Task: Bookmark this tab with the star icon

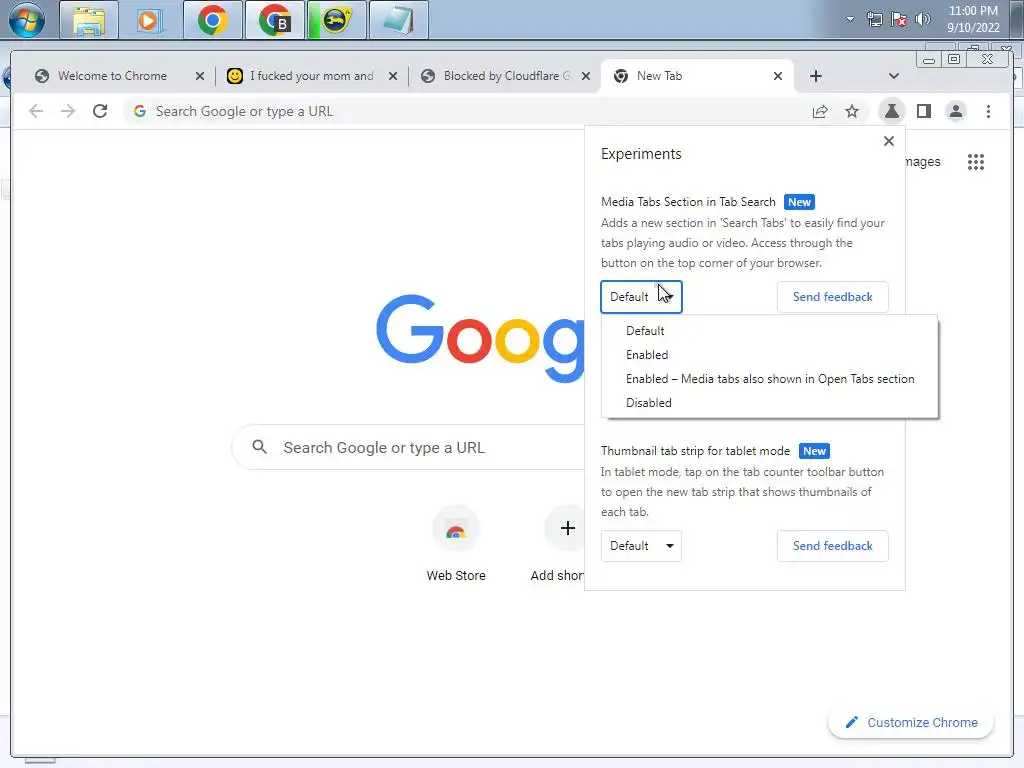Action: [852, 111]
